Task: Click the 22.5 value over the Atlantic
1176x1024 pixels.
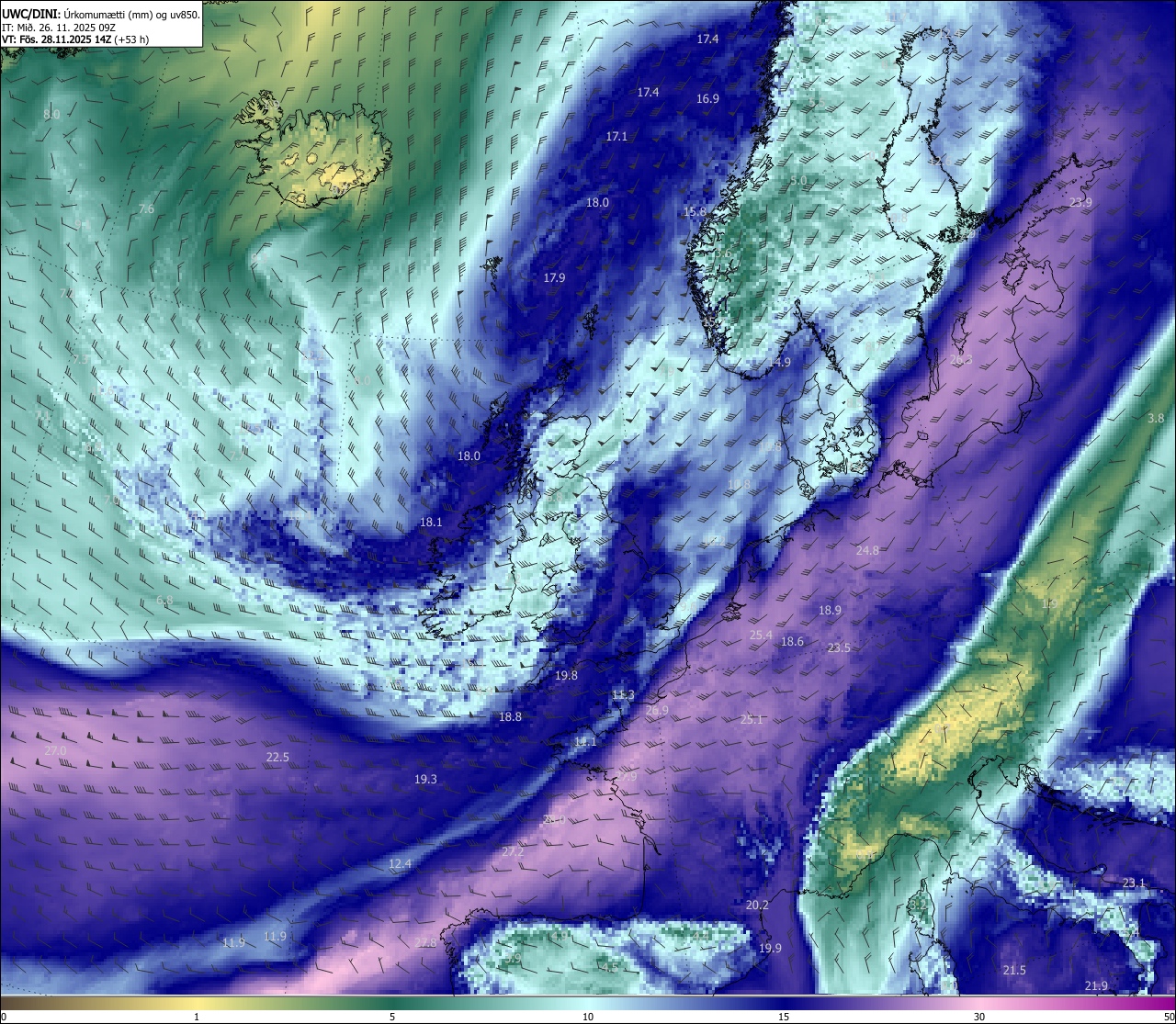Action: 277,758
